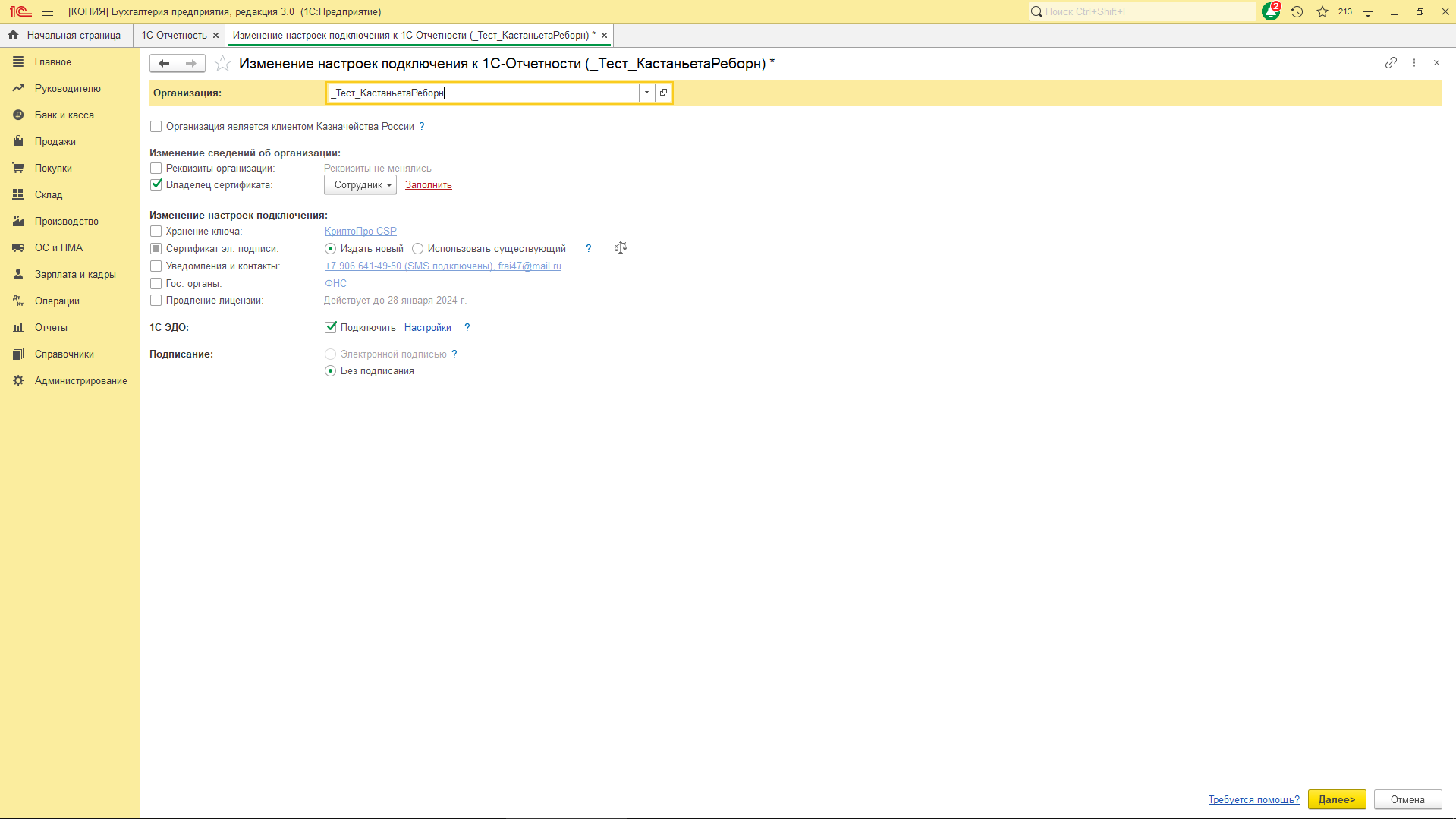Open the title bar settings lines icon
1456x819 pixels.
click(x=1368, y=11)
